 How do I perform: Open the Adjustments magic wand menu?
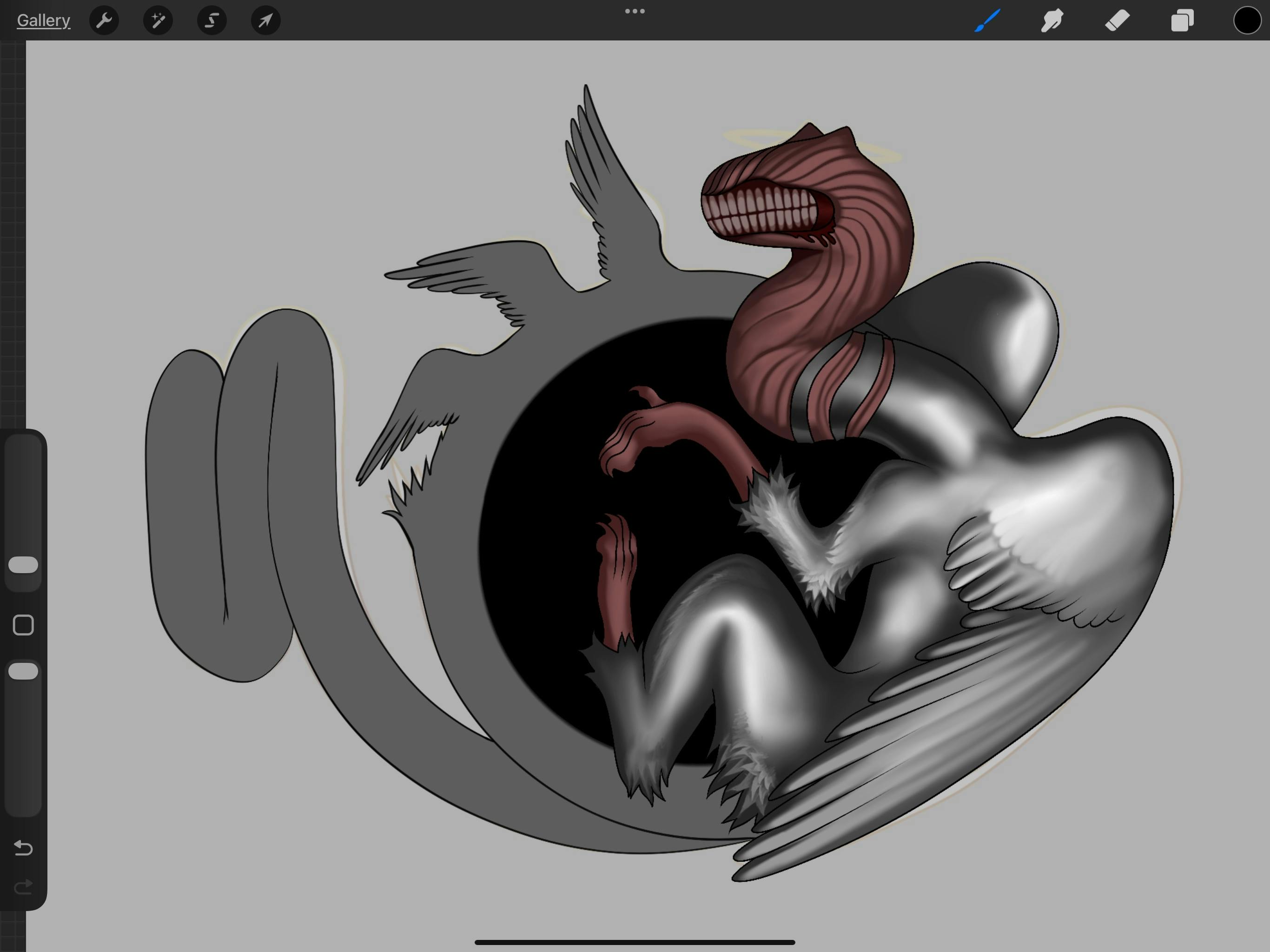[158, 20]
